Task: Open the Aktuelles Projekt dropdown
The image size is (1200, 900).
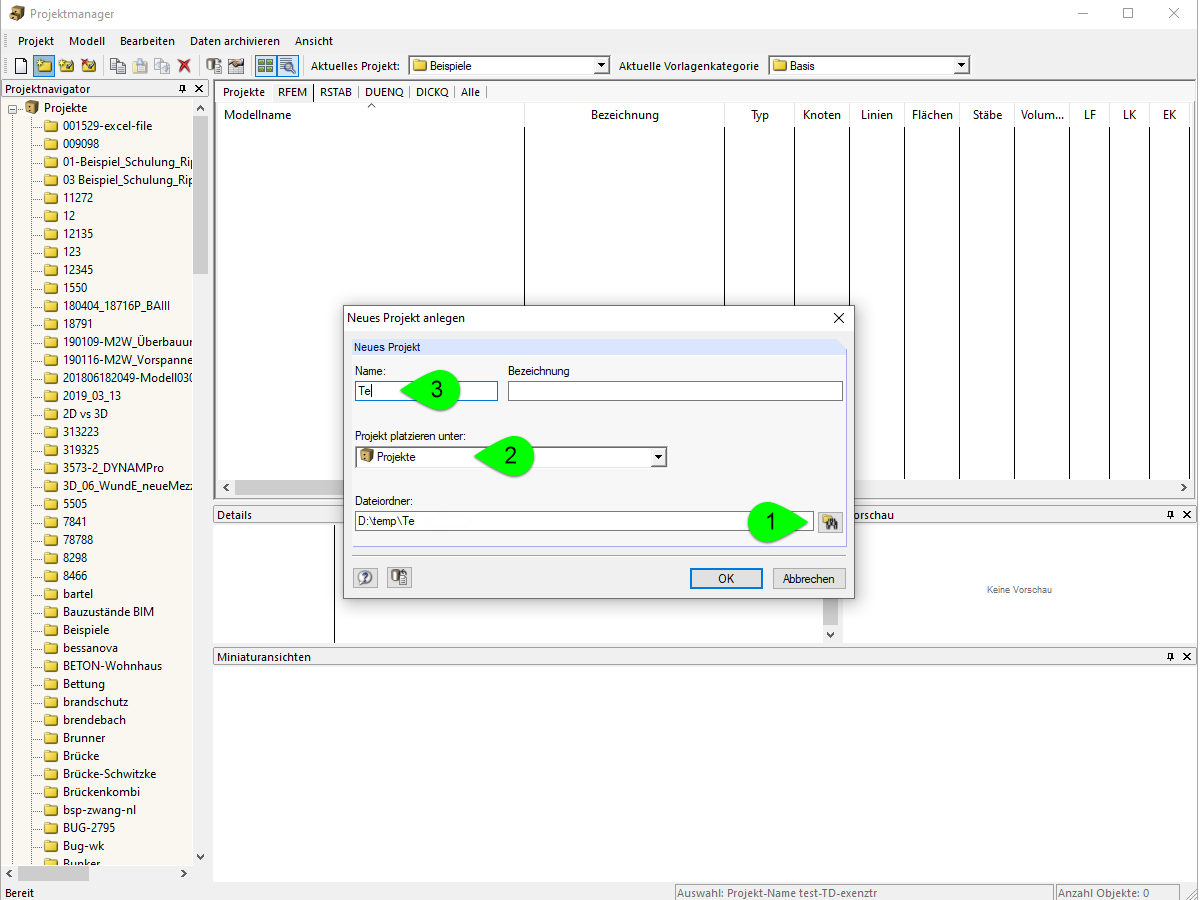Action: pyautogui.click(x=601, y=65)
